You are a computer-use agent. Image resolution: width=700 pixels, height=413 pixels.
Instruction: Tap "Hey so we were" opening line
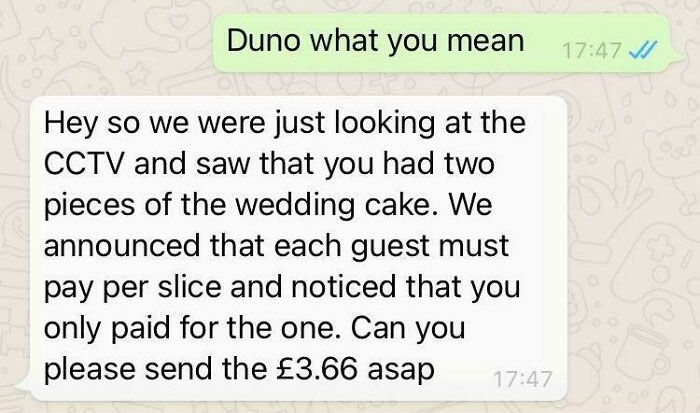coord(154,124)
